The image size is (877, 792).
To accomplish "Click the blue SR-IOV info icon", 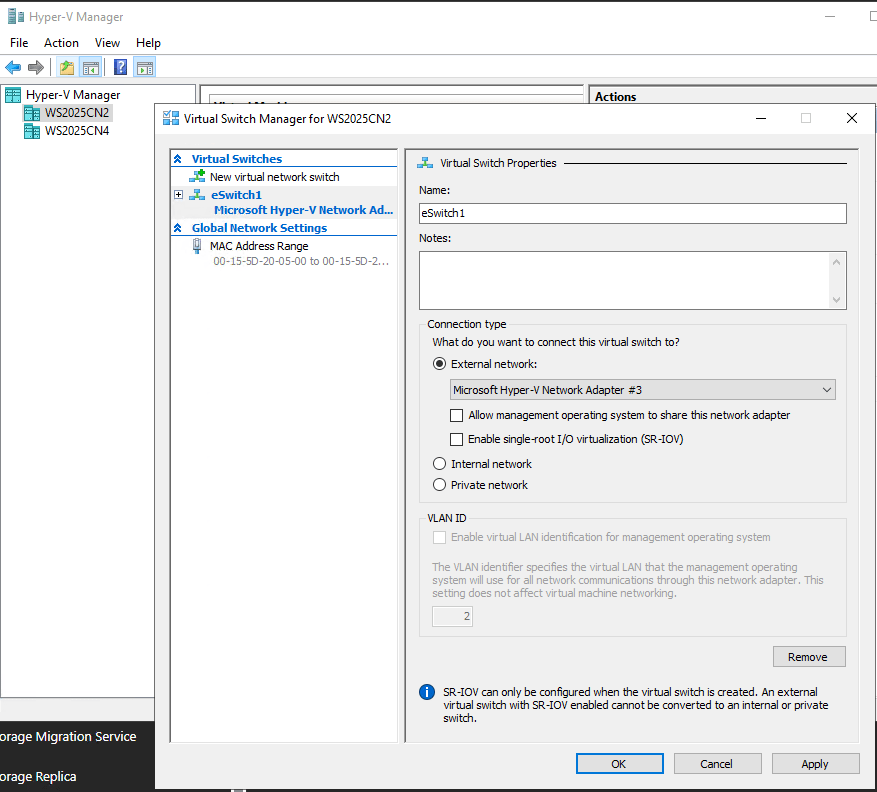I will click(x=425, y=692).
